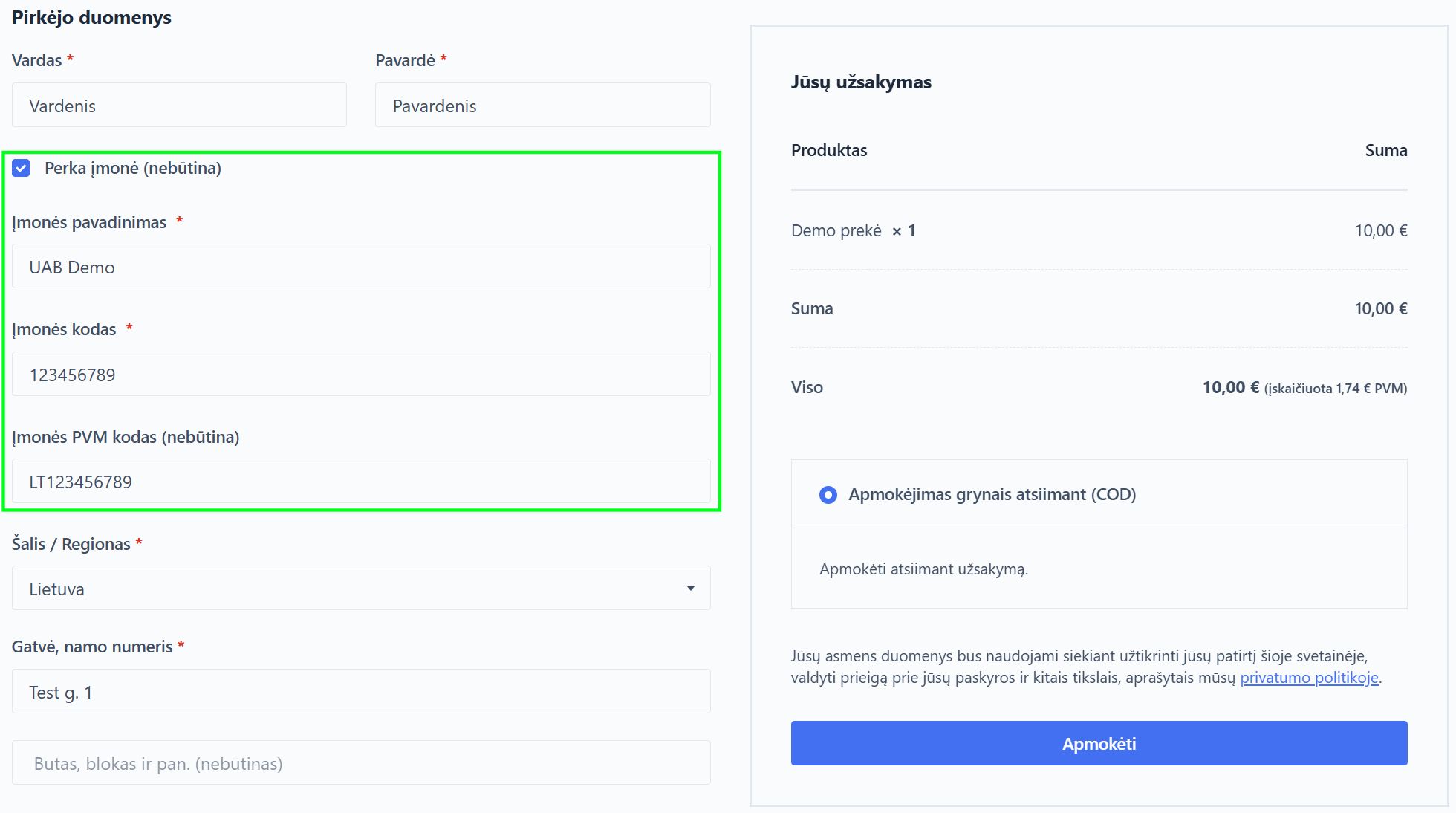The image size is (1456, 813).
Task: Click the Demo prekė product name
Action: tap(836, 231)
